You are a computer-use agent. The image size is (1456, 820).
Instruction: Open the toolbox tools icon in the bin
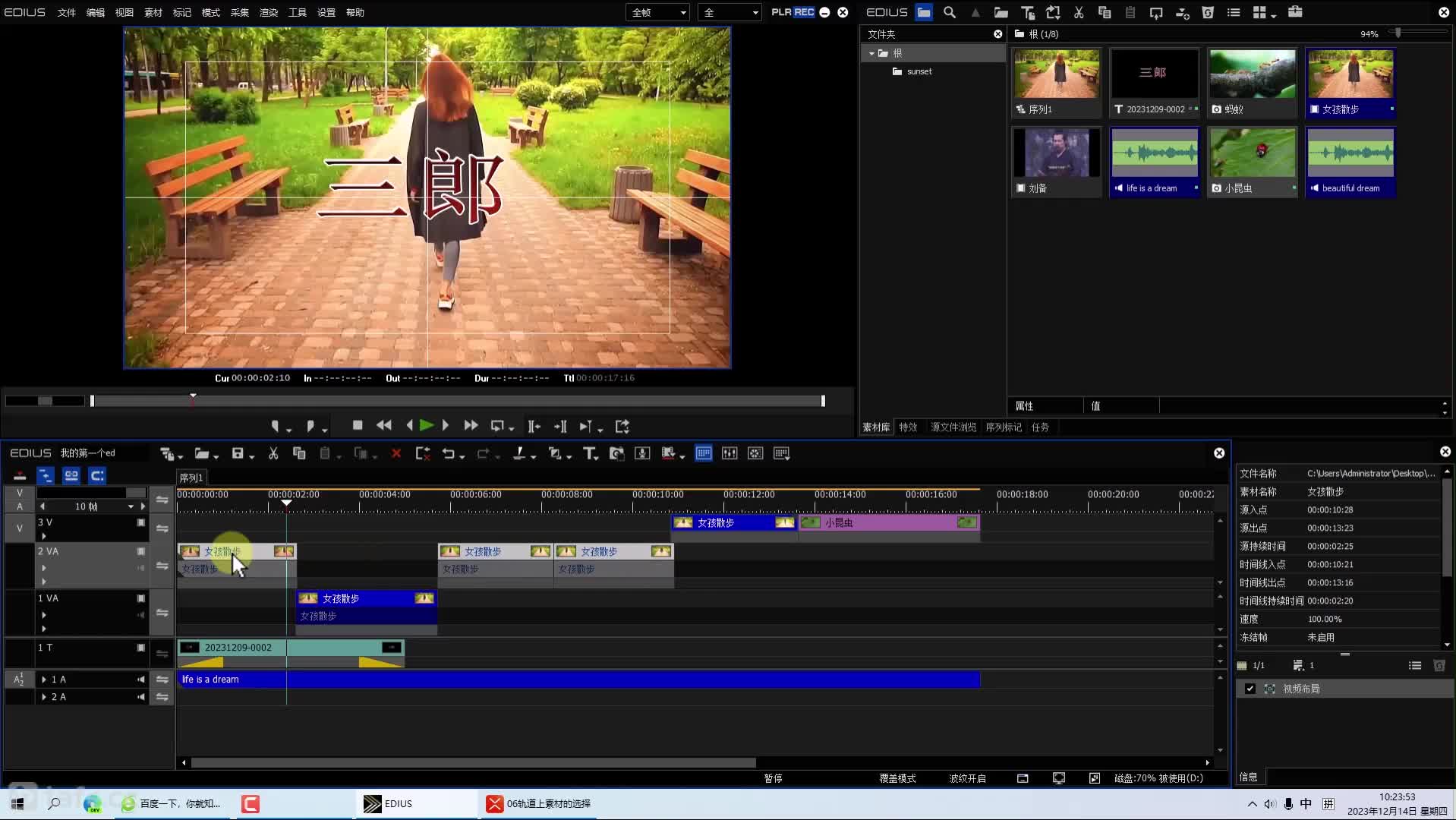tap(1295, 12)
